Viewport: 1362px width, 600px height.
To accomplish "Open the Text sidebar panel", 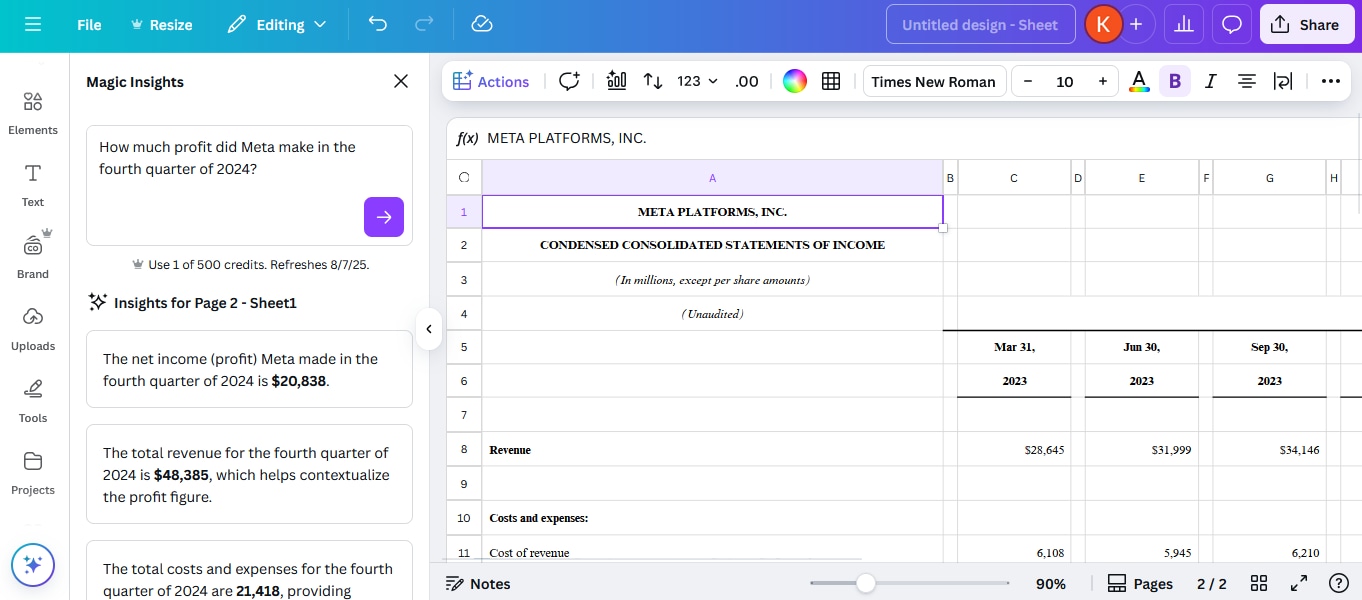I will coord(33,185).
